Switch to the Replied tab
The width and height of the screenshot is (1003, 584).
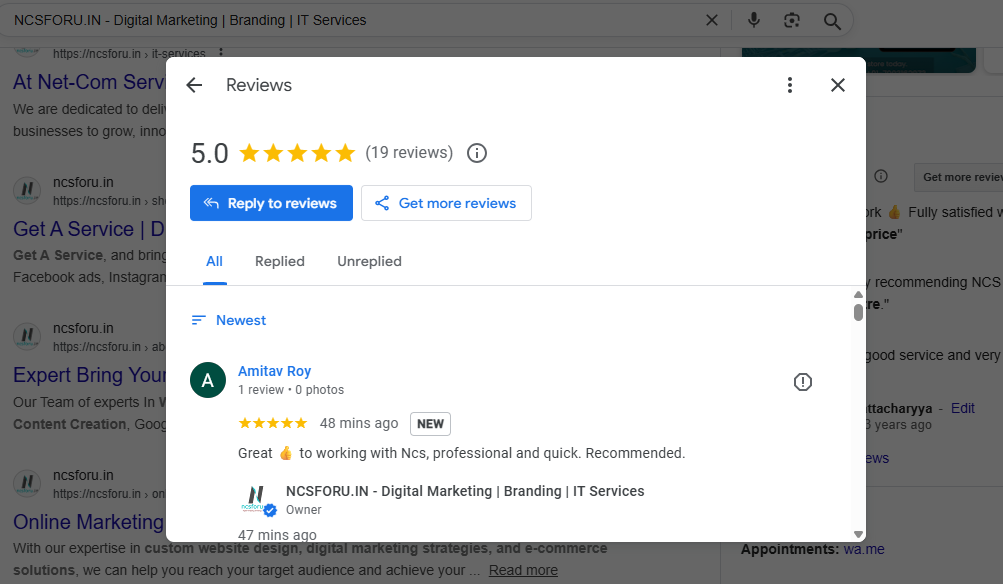tap(280, 261)
